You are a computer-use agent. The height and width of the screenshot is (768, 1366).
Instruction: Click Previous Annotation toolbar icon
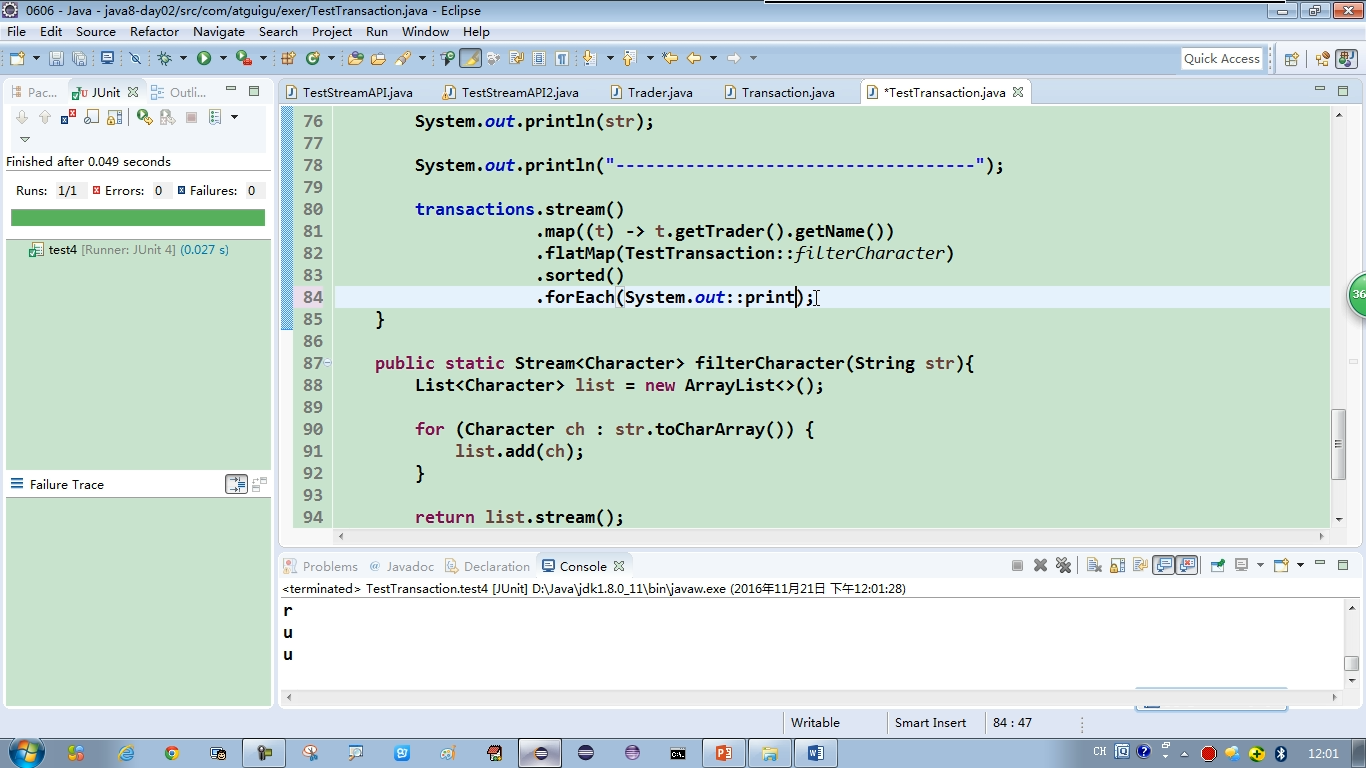629,58
